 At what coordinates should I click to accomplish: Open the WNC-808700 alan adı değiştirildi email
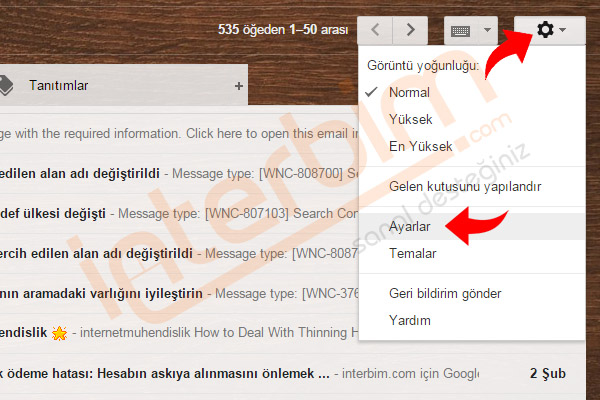pos(179,173)
